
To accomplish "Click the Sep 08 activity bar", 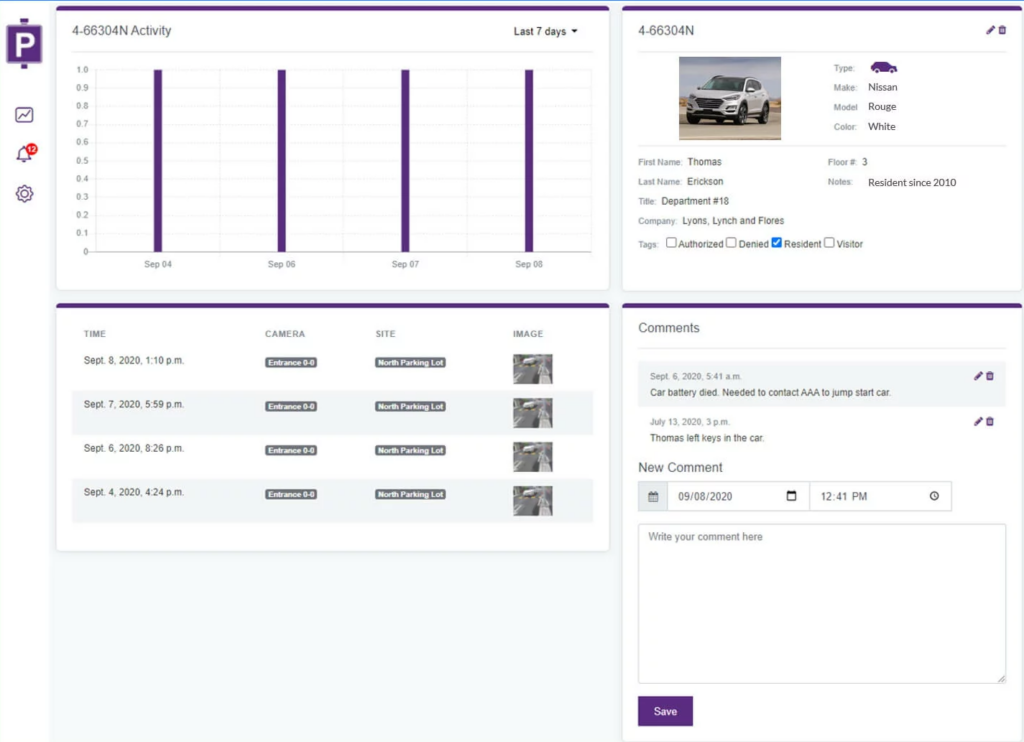I will click(529, 161).
